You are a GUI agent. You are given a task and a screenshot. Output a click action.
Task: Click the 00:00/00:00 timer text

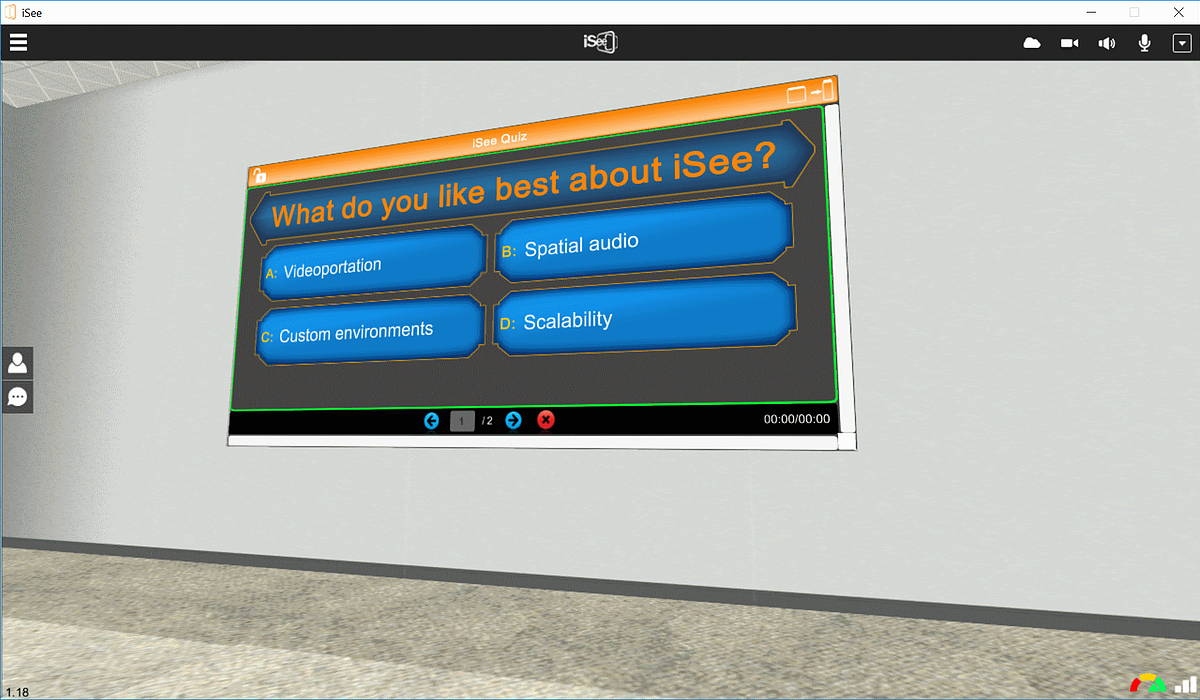[797, 420]
